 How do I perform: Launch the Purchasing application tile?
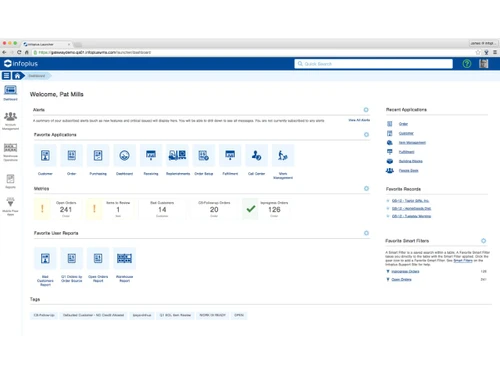98,155
